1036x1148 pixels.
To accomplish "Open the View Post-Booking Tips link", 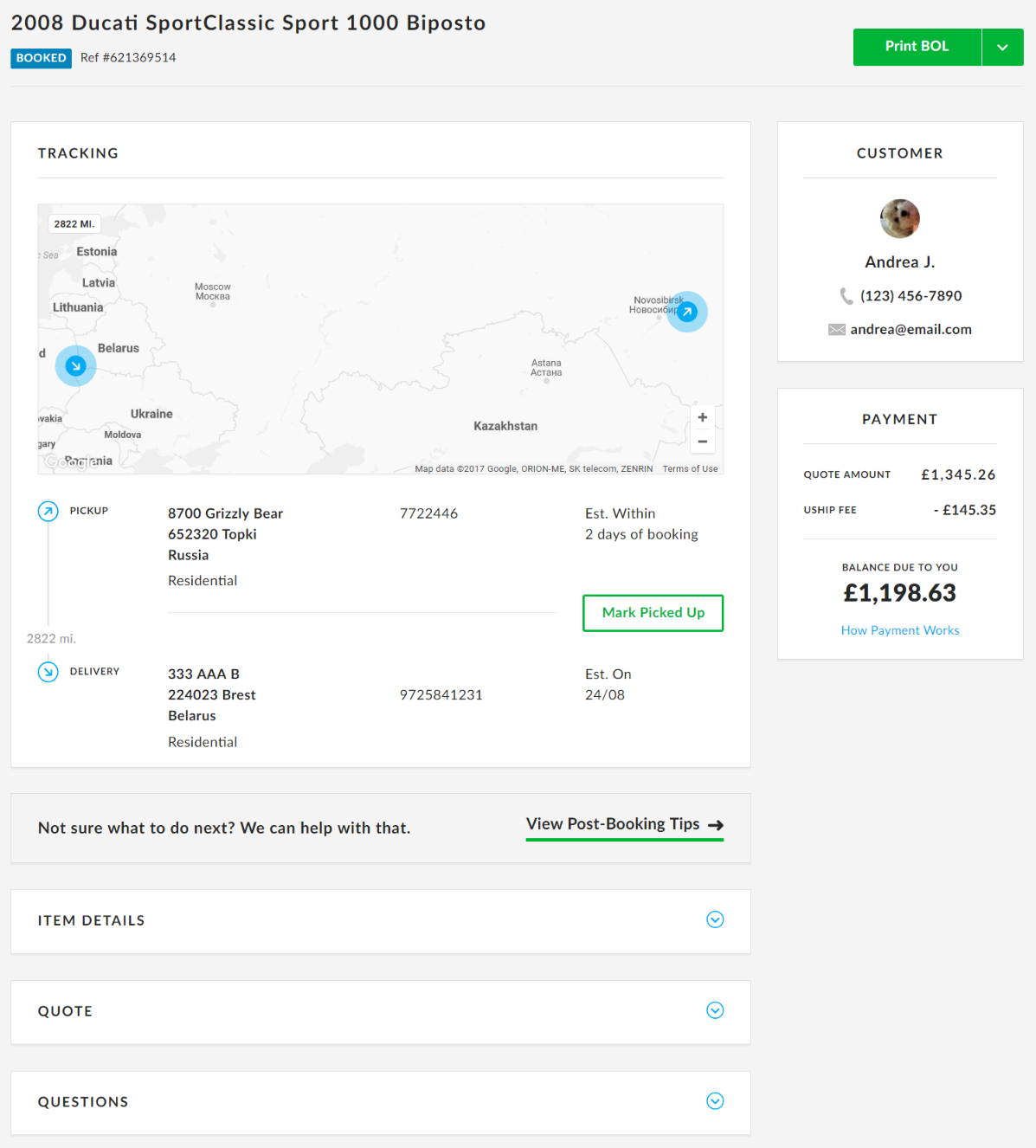I will (624, 824).
